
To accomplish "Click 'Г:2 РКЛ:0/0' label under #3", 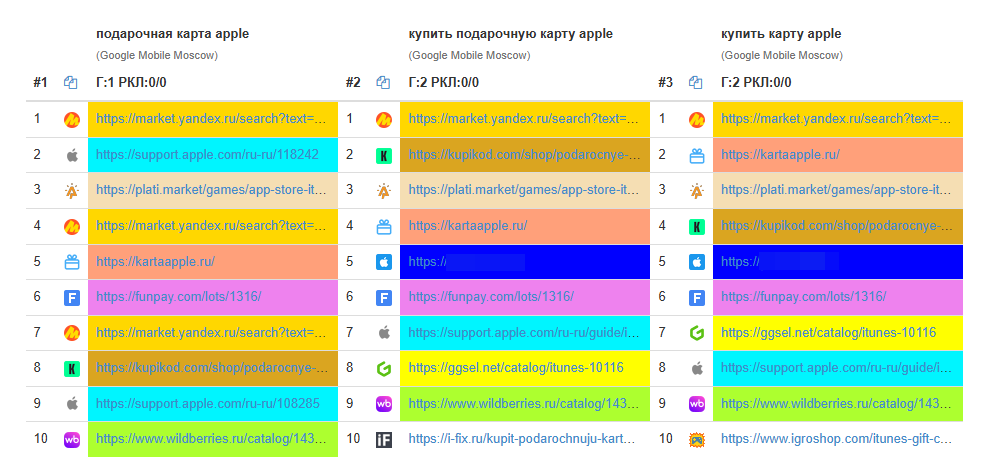I will pyautogui.click(x=756, y=83).
